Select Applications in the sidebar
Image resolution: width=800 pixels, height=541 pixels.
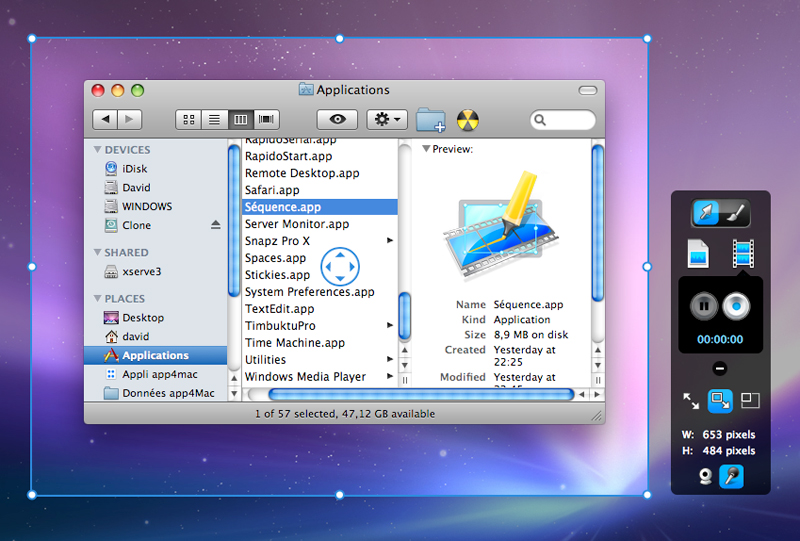[x=156, y=355]
